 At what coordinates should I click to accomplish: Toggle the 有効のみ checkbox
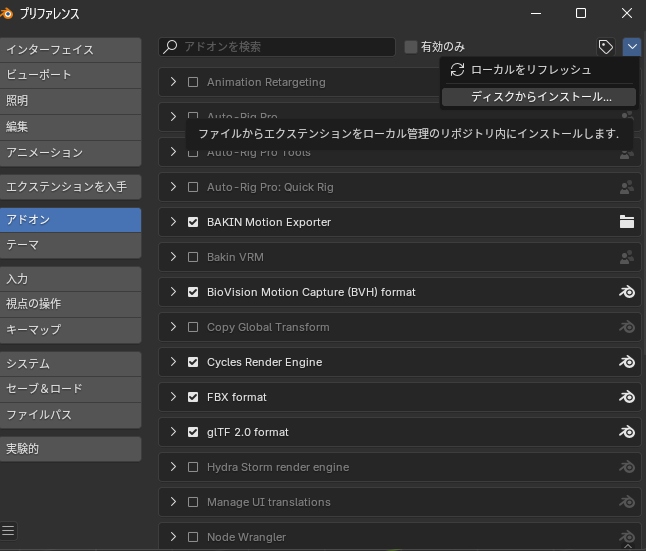411,47
